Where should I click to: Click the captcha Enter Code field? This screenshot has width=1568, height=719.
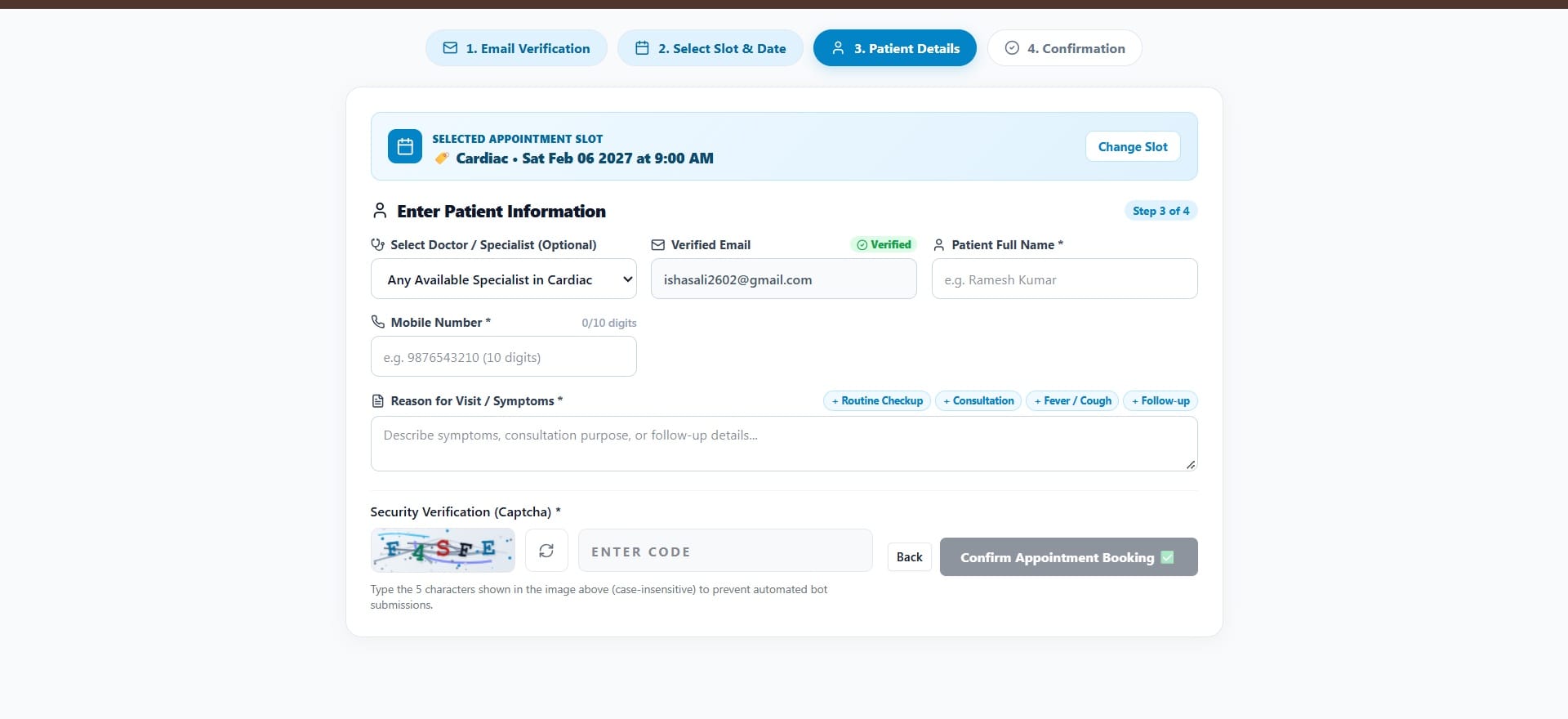pyautogui.click(x=725, y=551)
